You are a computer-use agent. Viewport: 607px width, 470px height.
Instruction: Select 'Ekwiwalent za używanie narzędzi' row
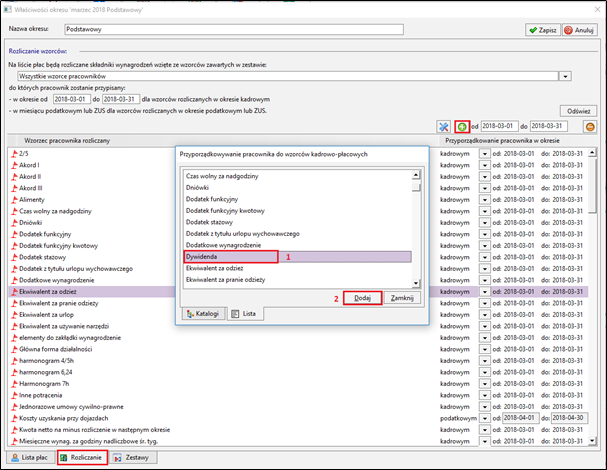(x=298, y=326)
